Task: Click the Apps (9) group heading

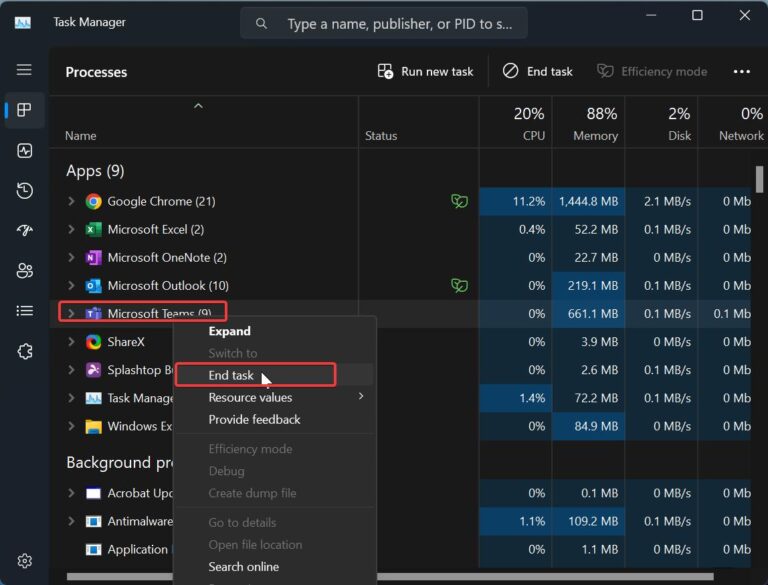Action: point(95,171)
